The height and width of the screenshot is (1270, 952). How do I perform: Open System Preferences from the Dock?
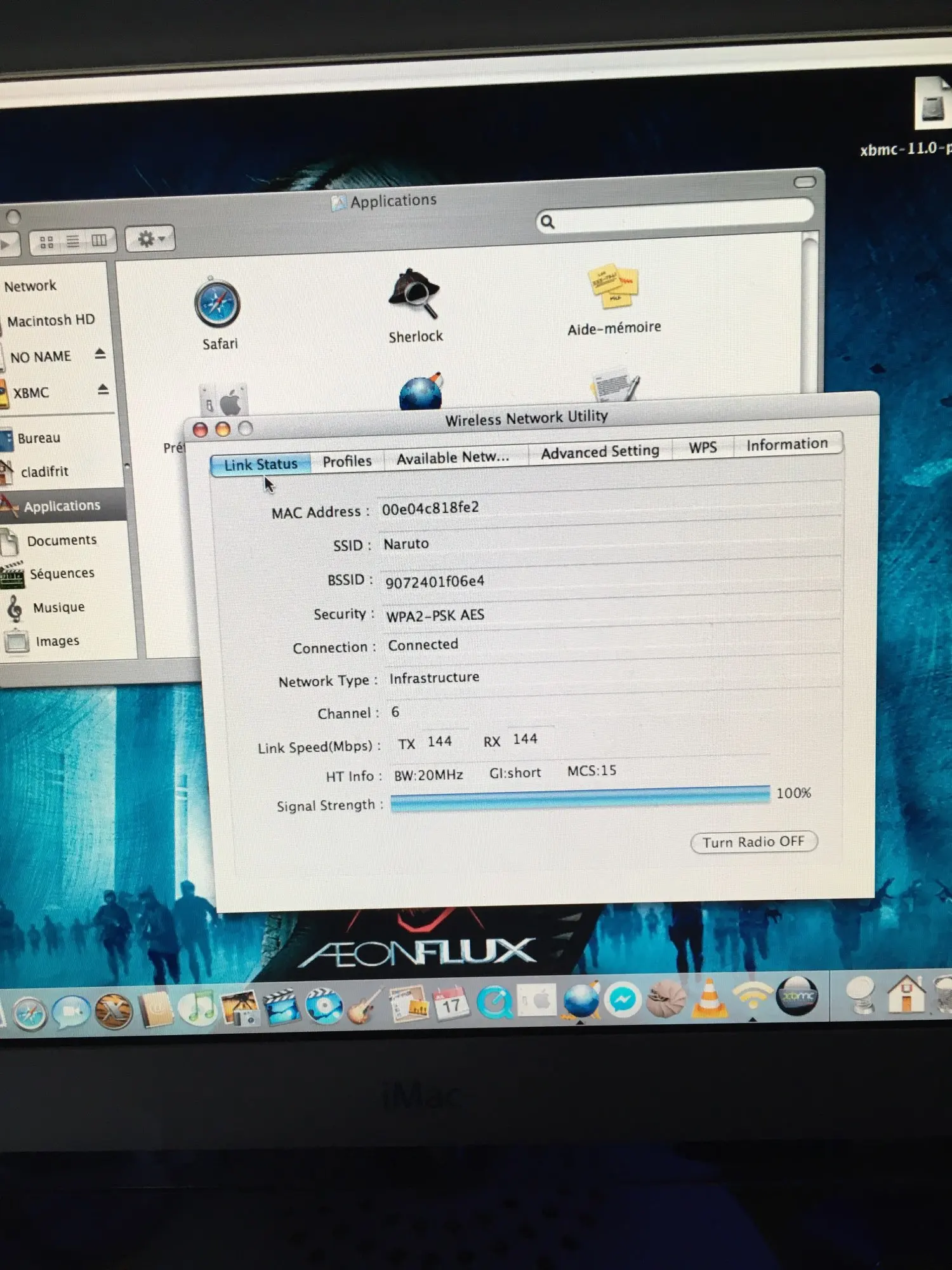click(538, 1001)
